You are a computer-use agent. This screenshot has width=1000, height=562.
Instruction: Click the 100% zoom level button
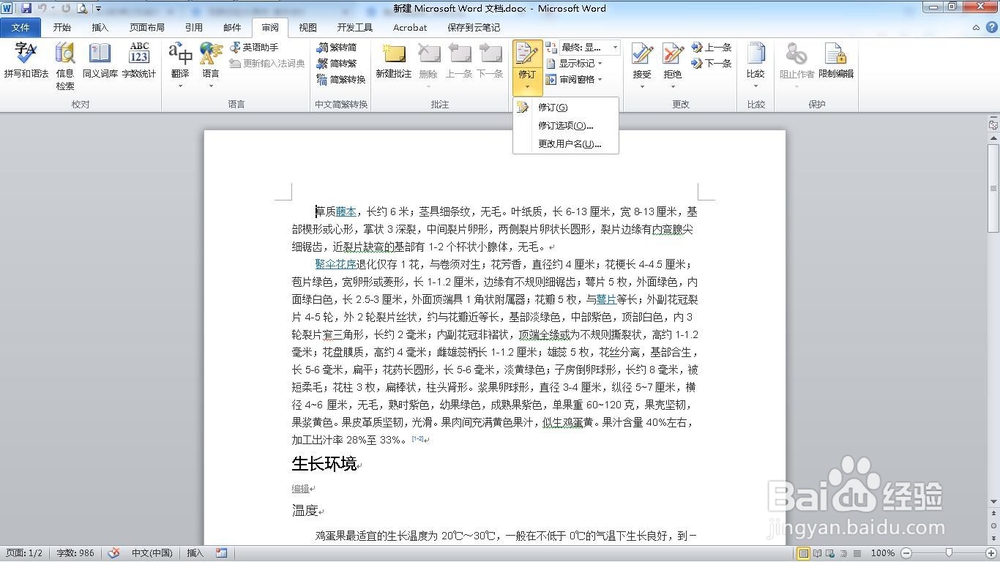point(882,553)
